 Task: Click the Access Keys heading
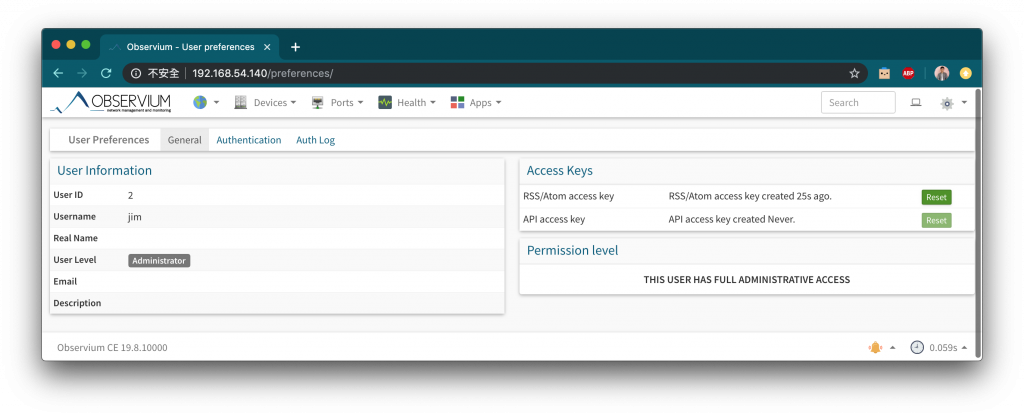click(560, 170)
